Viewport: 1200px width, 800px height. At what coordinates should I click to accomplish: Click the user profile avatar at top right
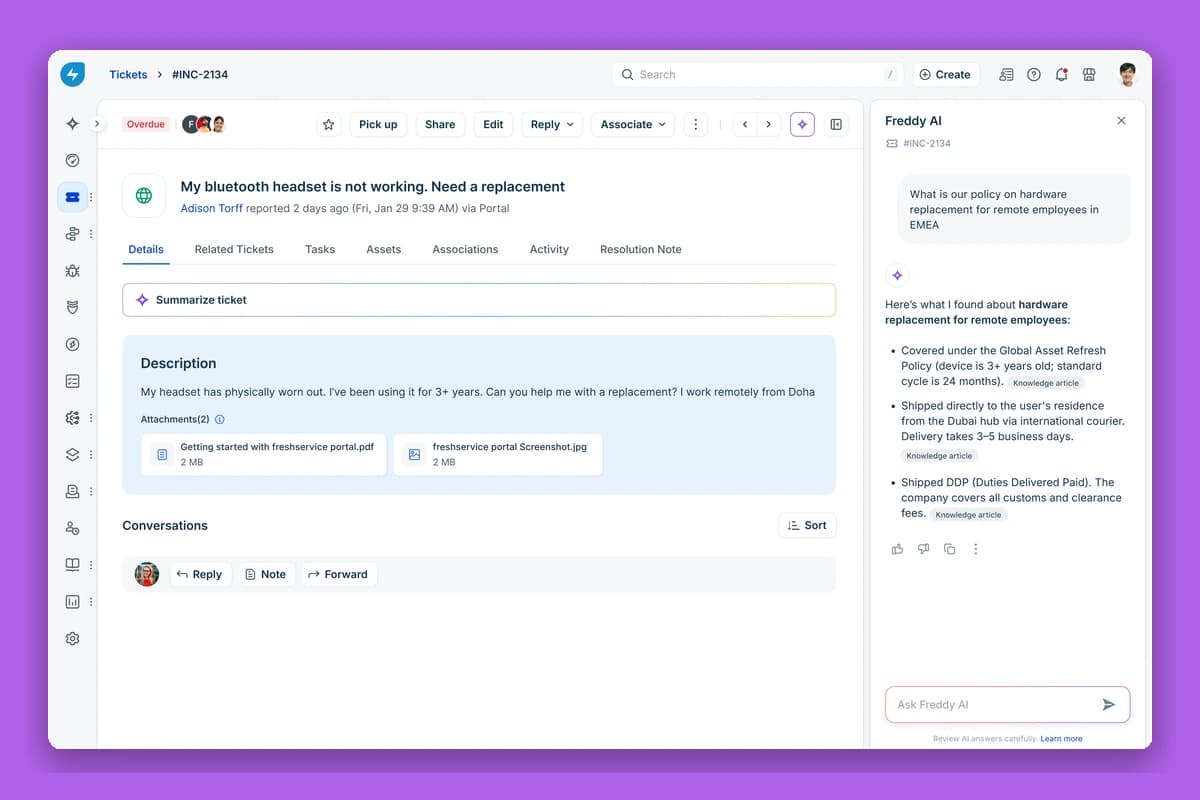pos(1128,74)
